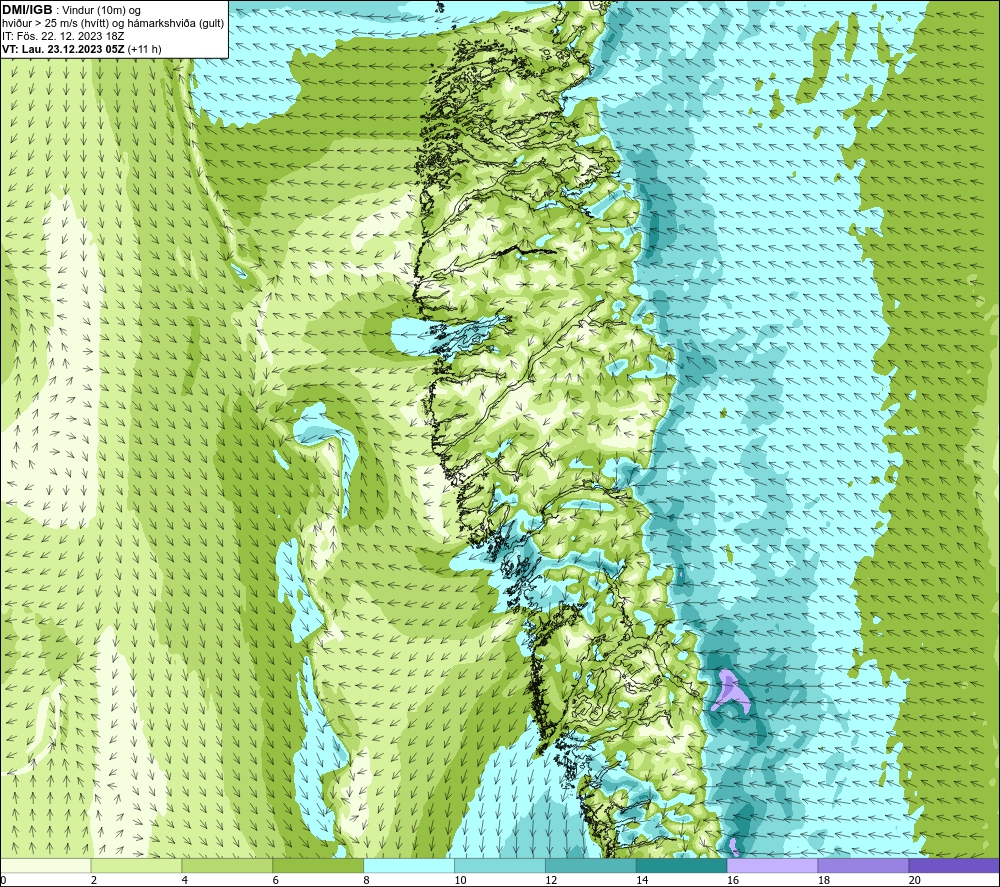
Task: Click the legend value "2"
Action: click(94, 880)
